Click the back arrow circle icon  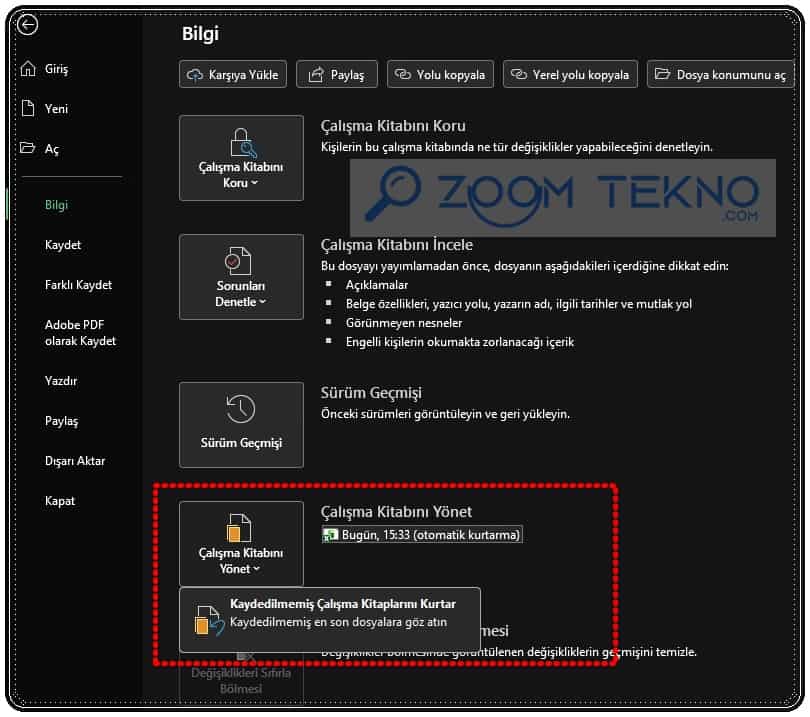tap(28, 26)
